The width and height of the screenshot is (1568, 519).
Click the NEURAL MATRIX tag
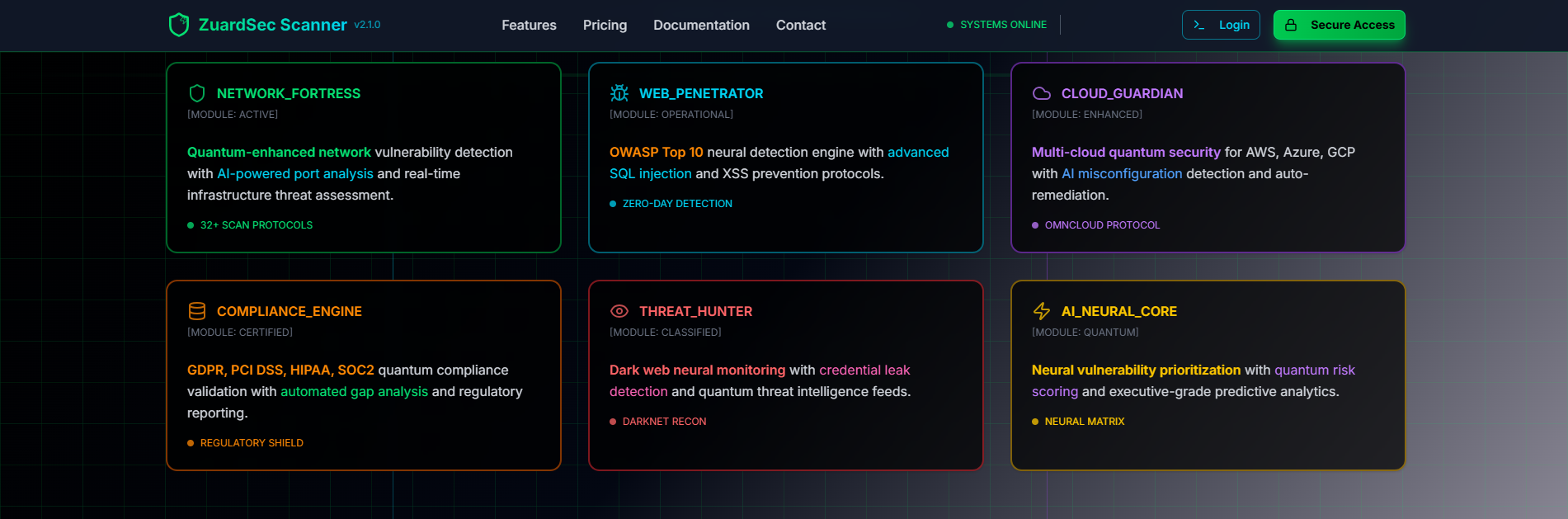(x=1085, y=422)
